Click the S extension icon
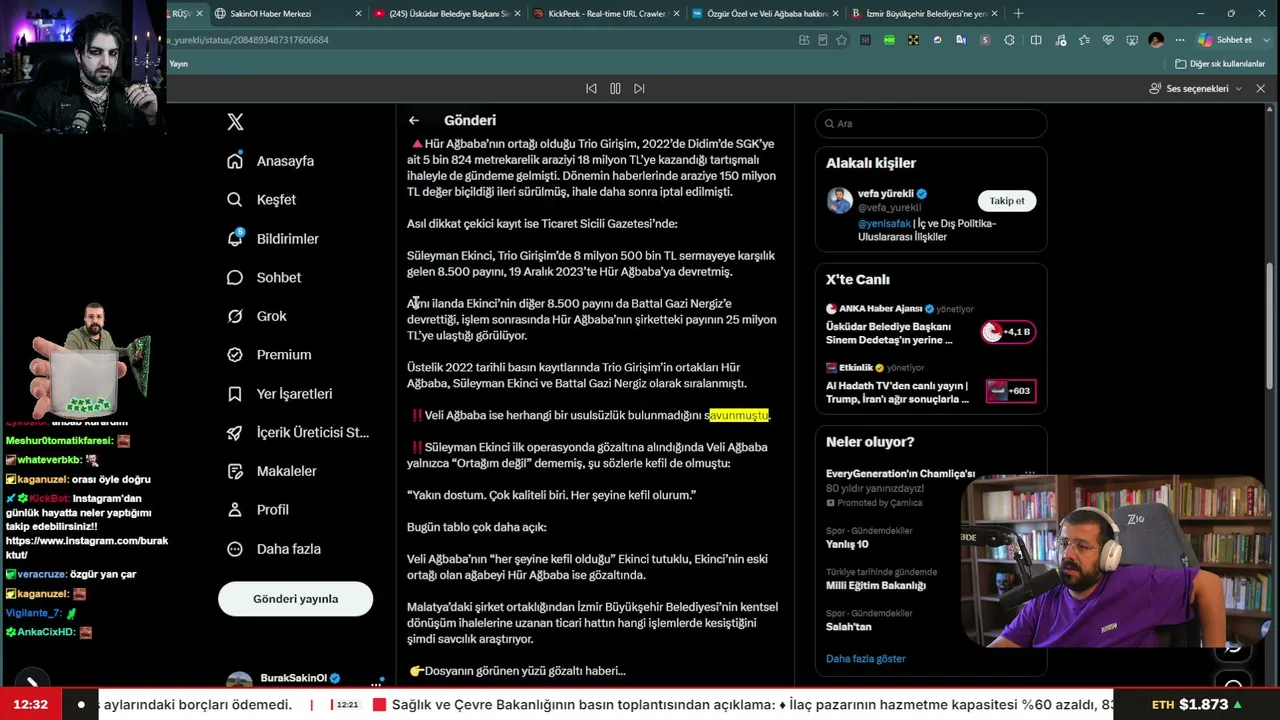This screenshot has height=720, width=1280. 985,40
